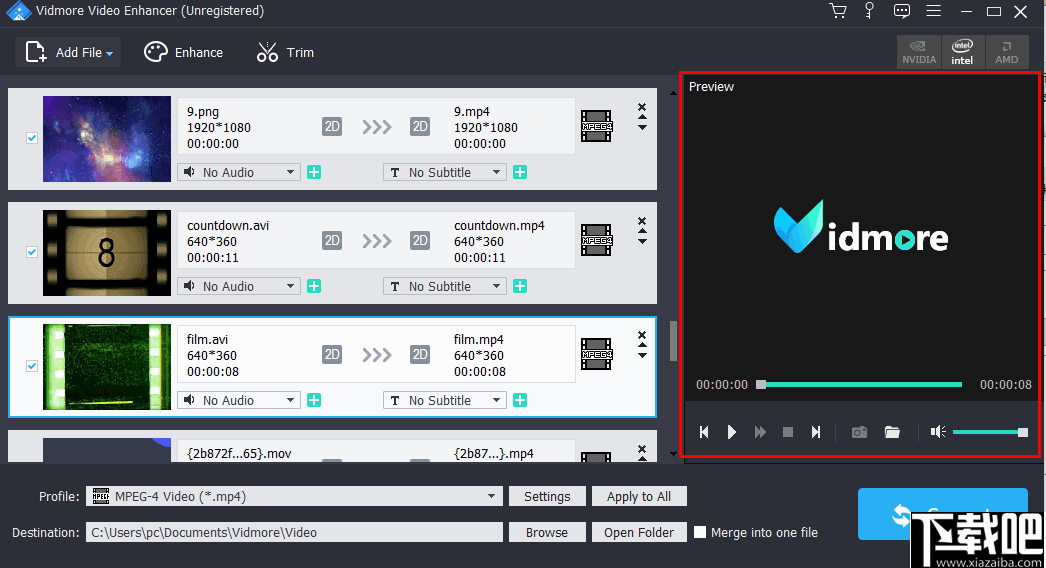Add audio track to countdown.avi
The height and width of the screenshot is (568, 1046).
(314, 286)
